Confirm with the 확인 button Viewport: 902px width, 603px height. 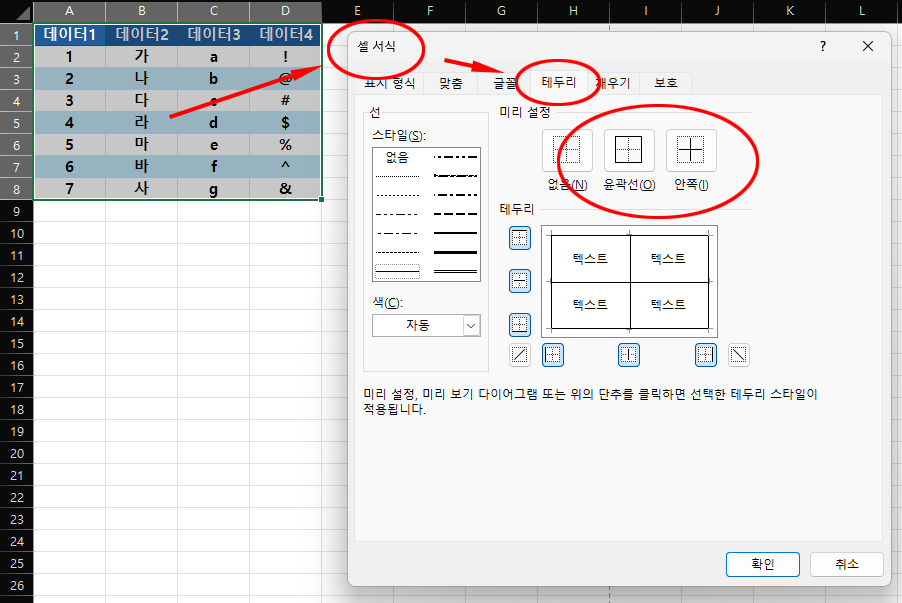(763, 564)
